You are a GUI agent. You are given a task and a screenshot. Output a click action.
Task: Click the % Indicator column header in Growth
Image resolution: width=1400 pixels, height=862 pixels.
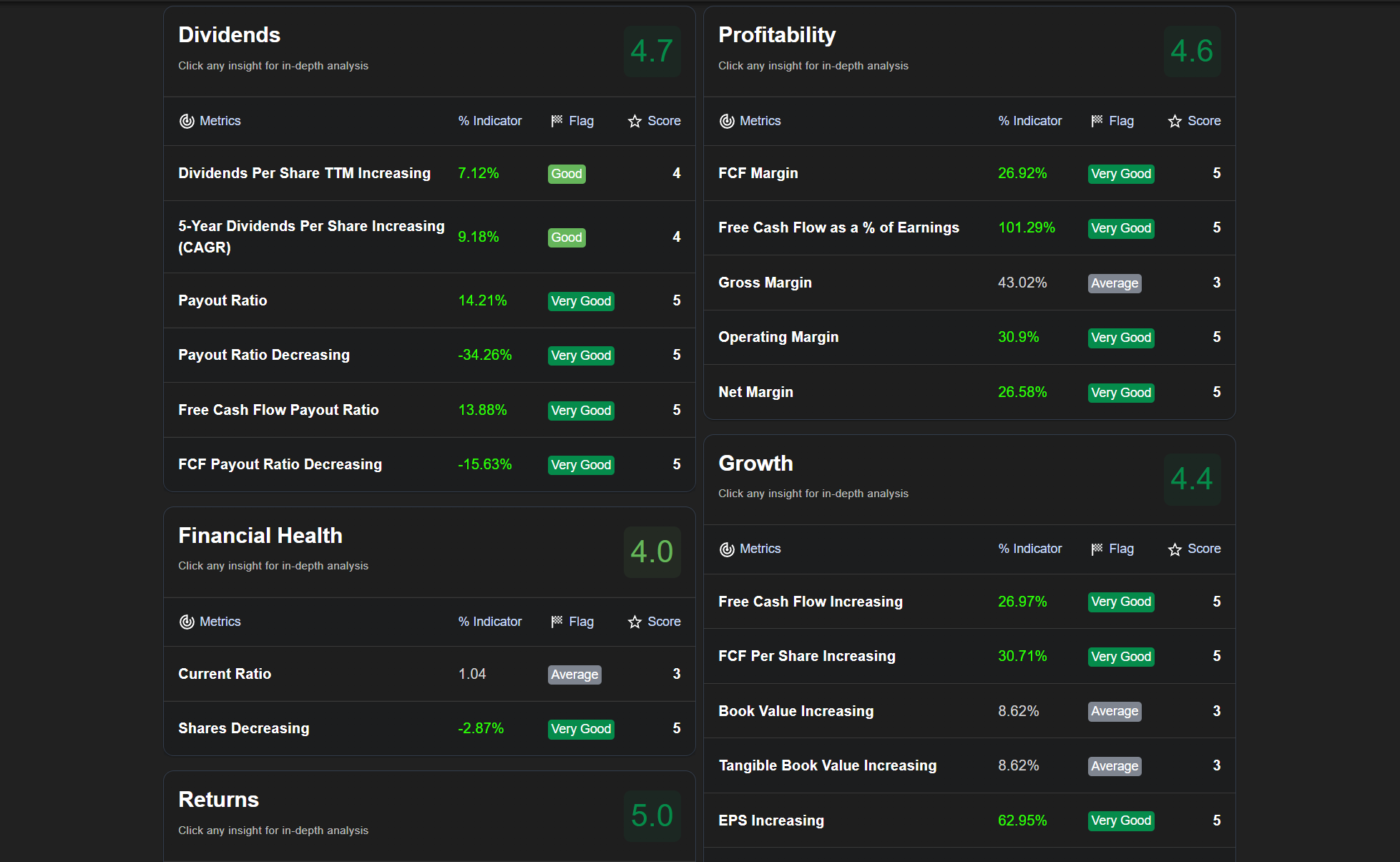click(x=1030, y=549)
